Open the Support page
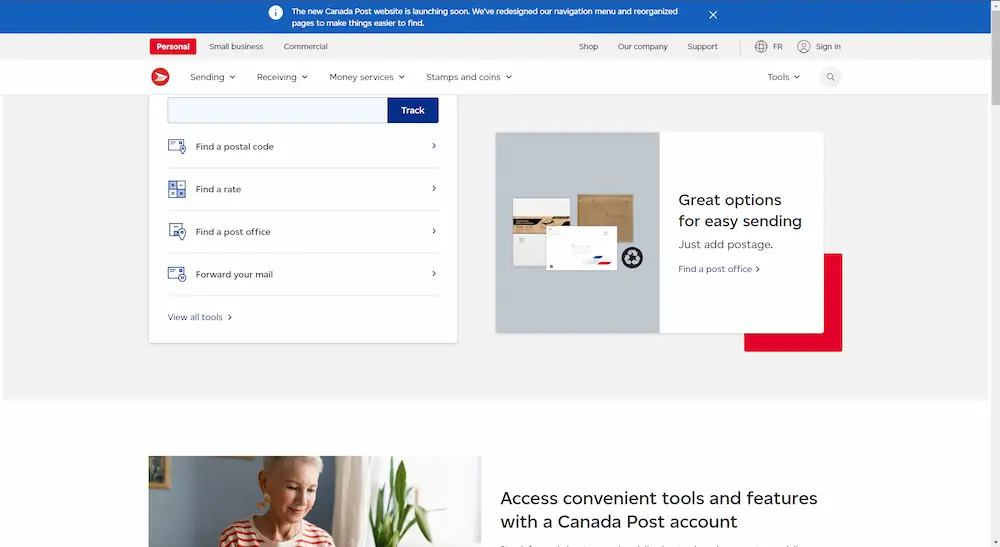This screenshot has width=1000, height=547. pos(702,47)
